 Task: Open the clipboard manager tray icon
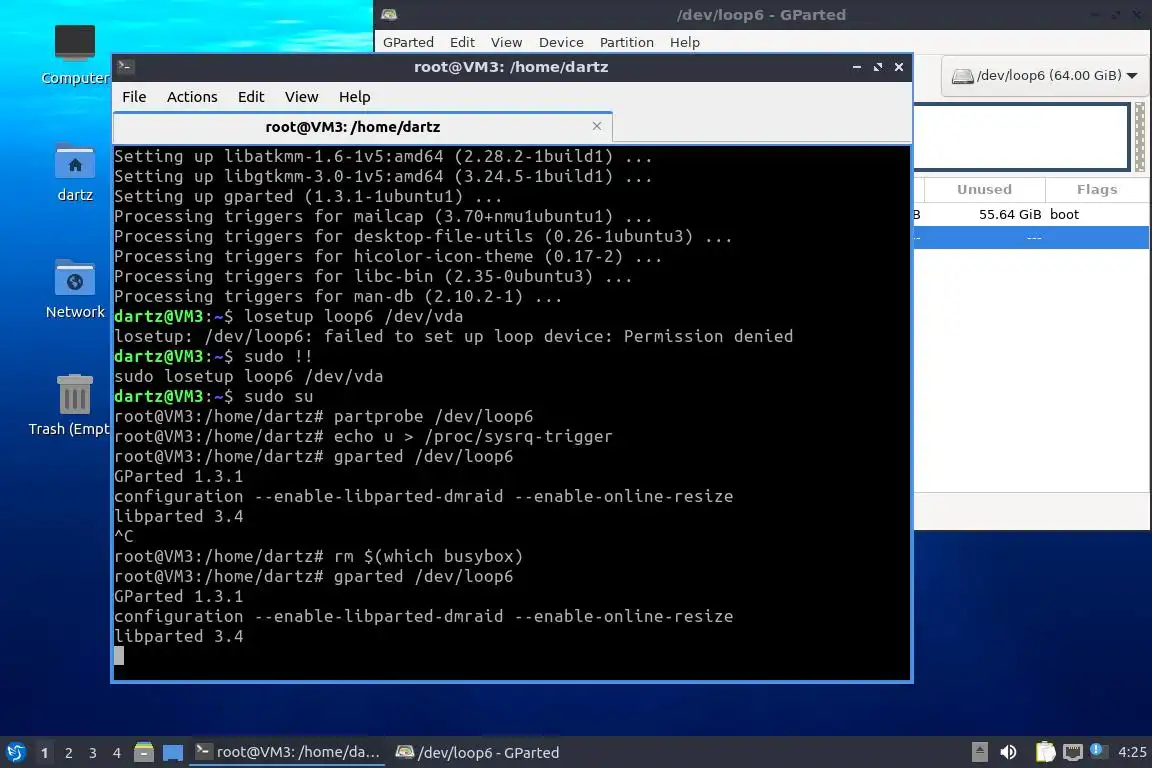pos(1045,752)
